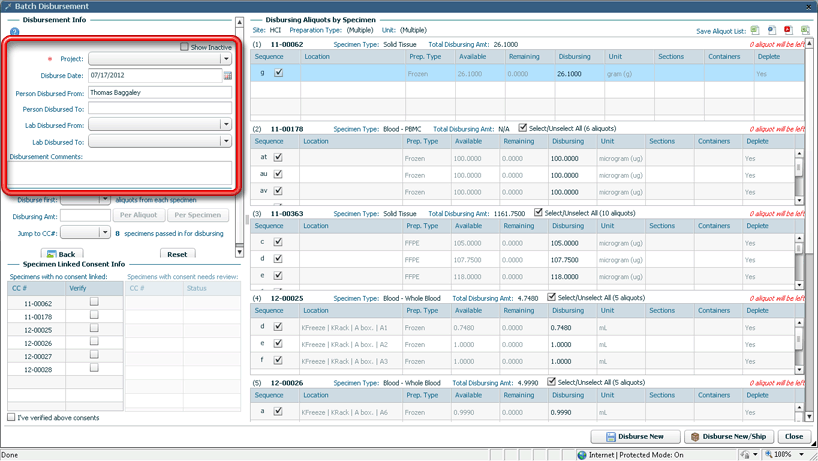Click the blue help icon under Disbursement Info
Screen dimensions: 818x461
coord(14,32)
